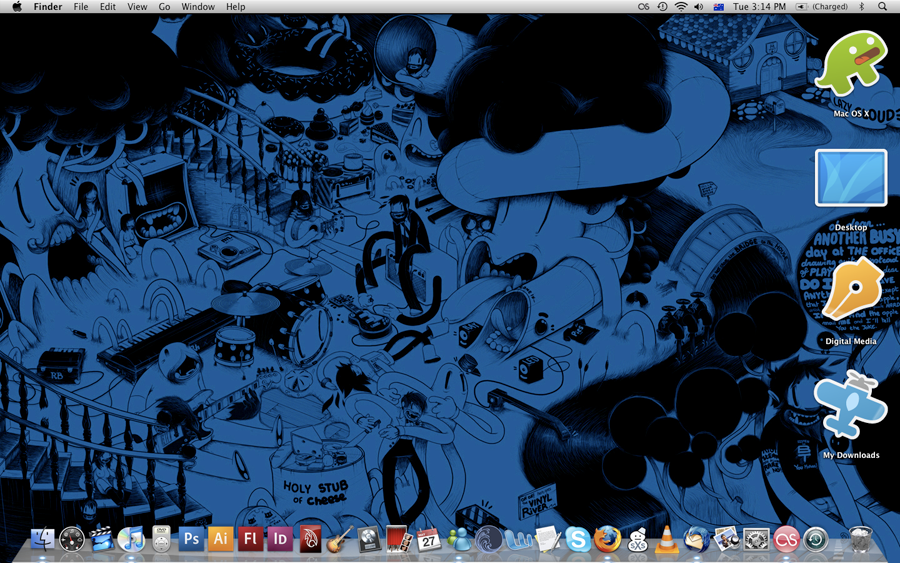The width and height of the screenshot is (900, 563).
Task: Launch VLC media player from the Dock
Action: 666,539
